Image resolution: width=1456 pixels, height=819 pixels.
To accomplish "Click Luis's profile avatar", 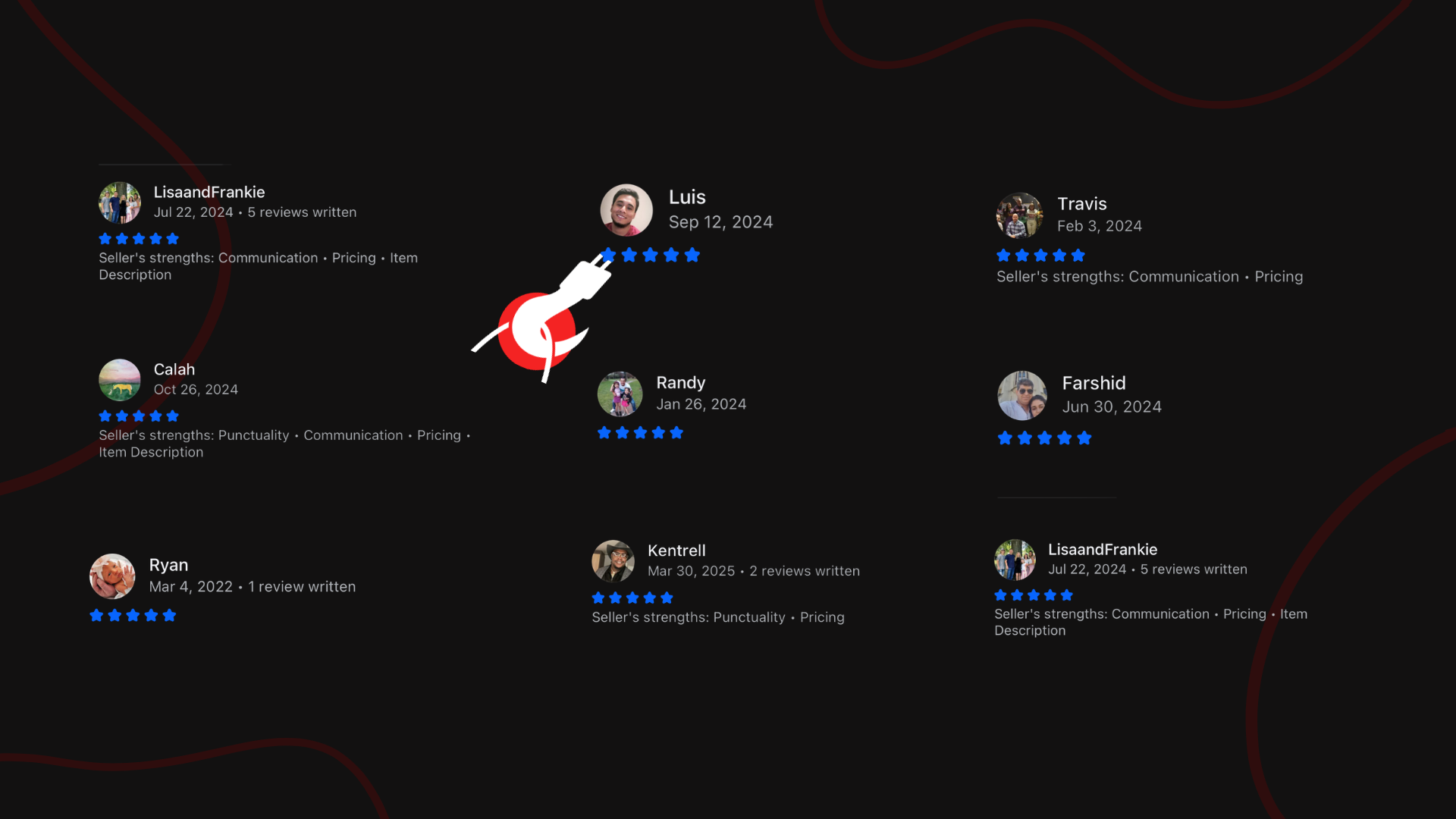I will [626, 210].
